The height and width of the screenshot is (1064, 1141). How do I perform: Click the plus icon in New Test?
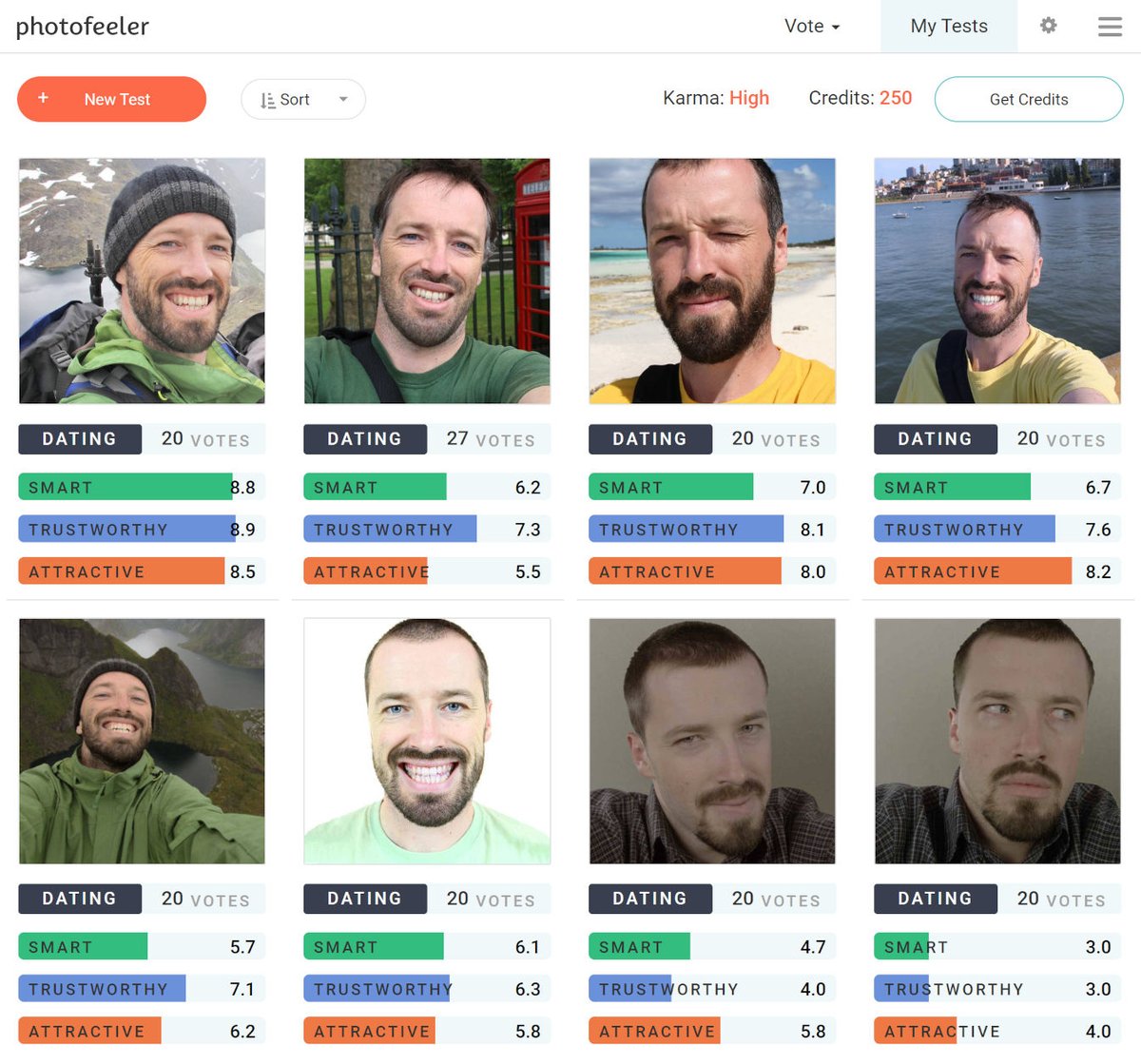tap(43, 98)
